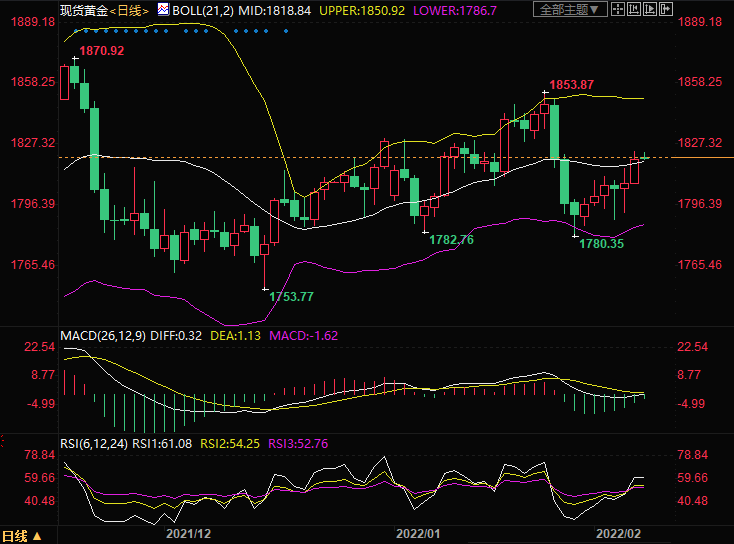
Task: Click the 1853.87 peak price label
Action: 571,85
